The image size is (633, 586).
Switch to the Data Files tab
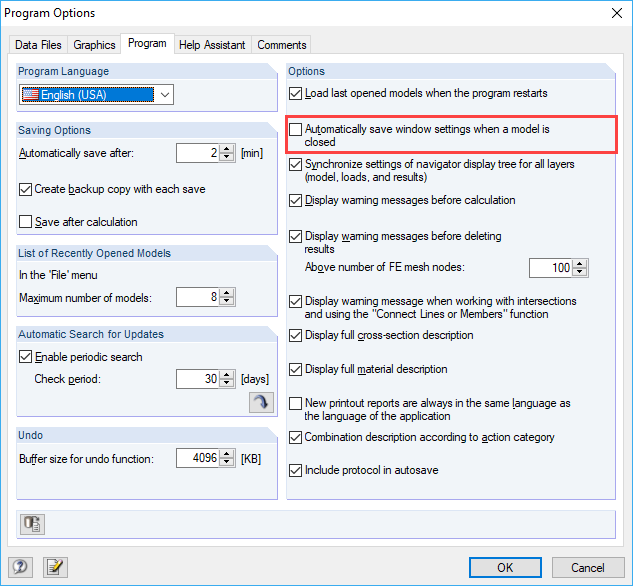(x=38, y=45)
